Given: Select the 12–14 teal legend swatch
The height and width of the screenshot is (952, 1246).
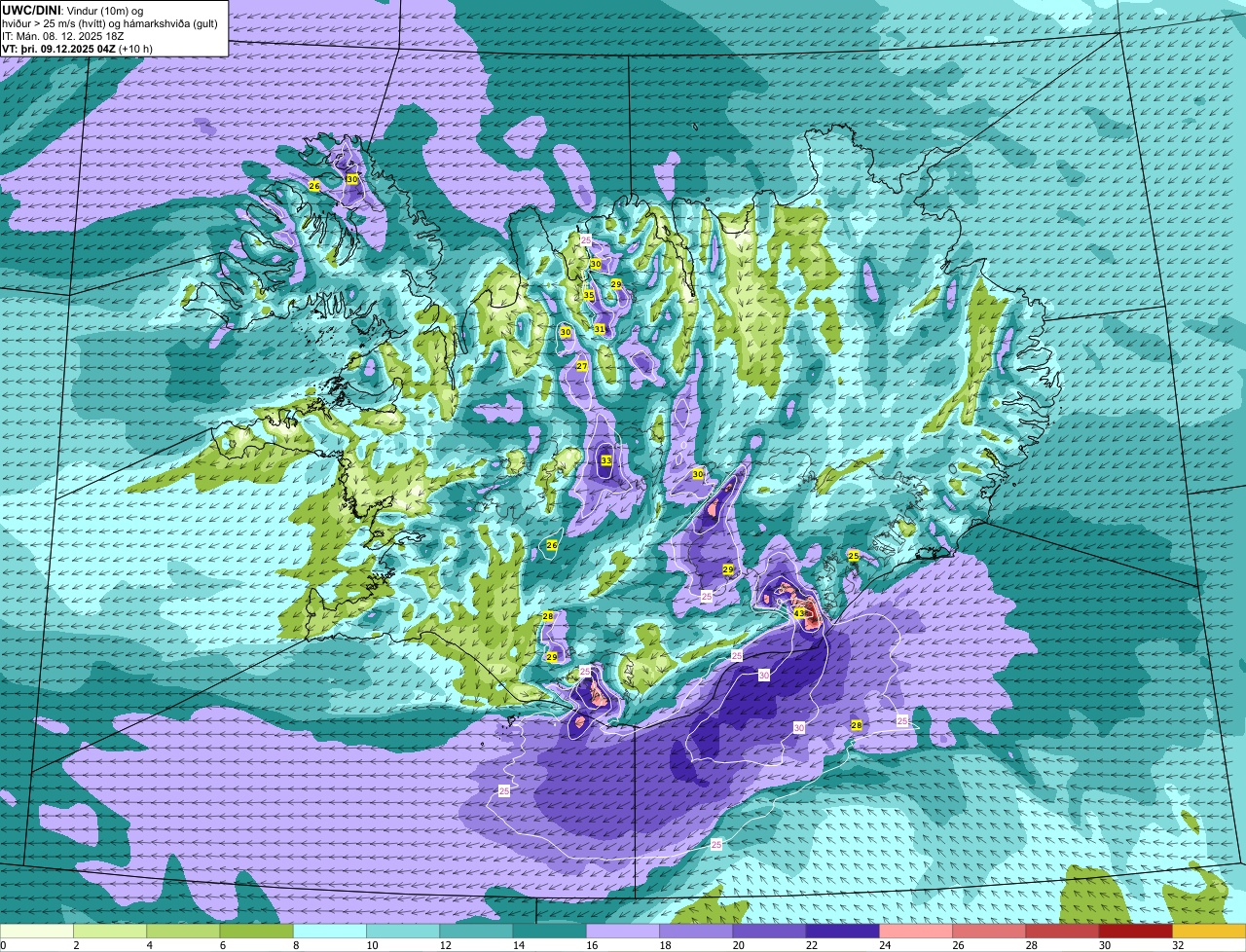Looking at the screenshot, I should coord(476,932).
